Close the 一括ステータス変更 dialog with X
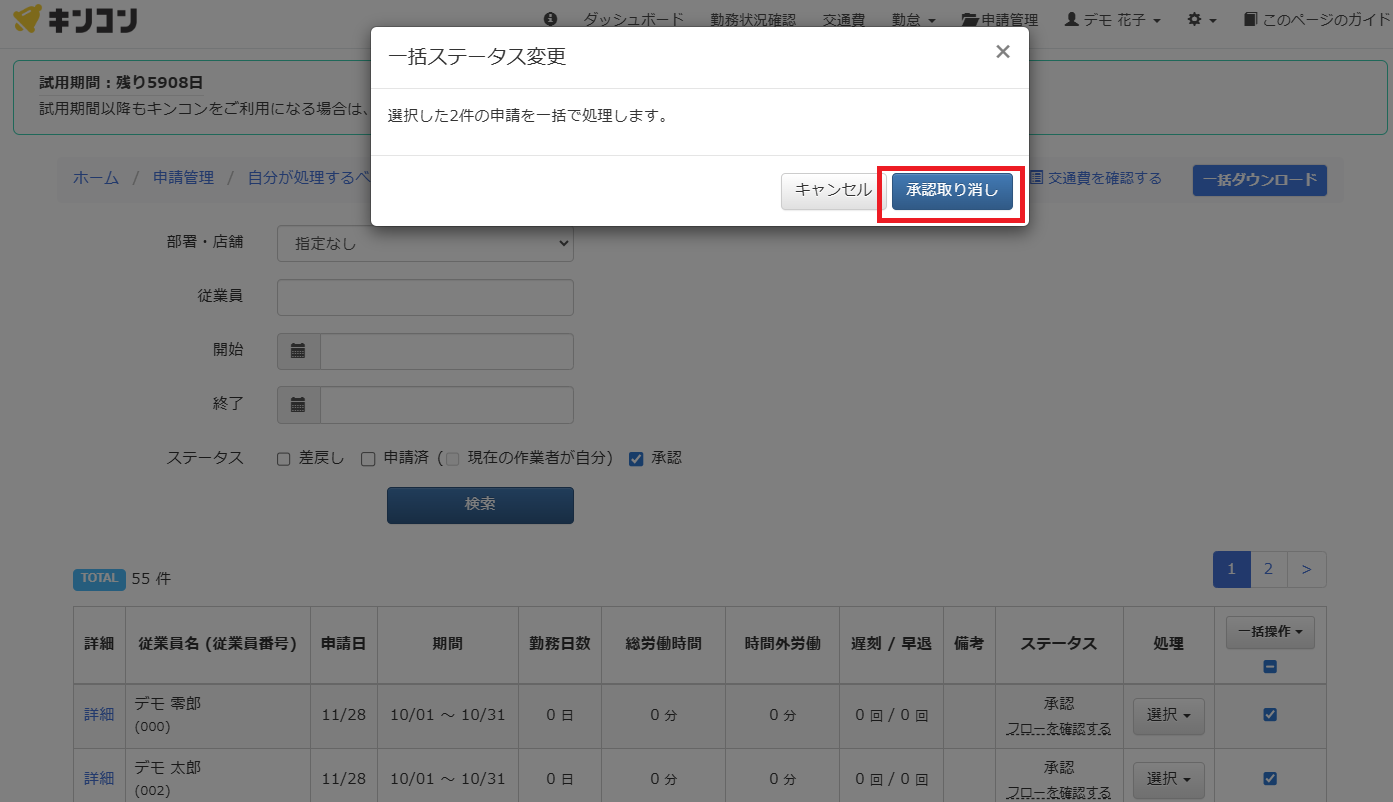Image resolution: width=1393 pixels, height=802 pixels. point(1003,52)
